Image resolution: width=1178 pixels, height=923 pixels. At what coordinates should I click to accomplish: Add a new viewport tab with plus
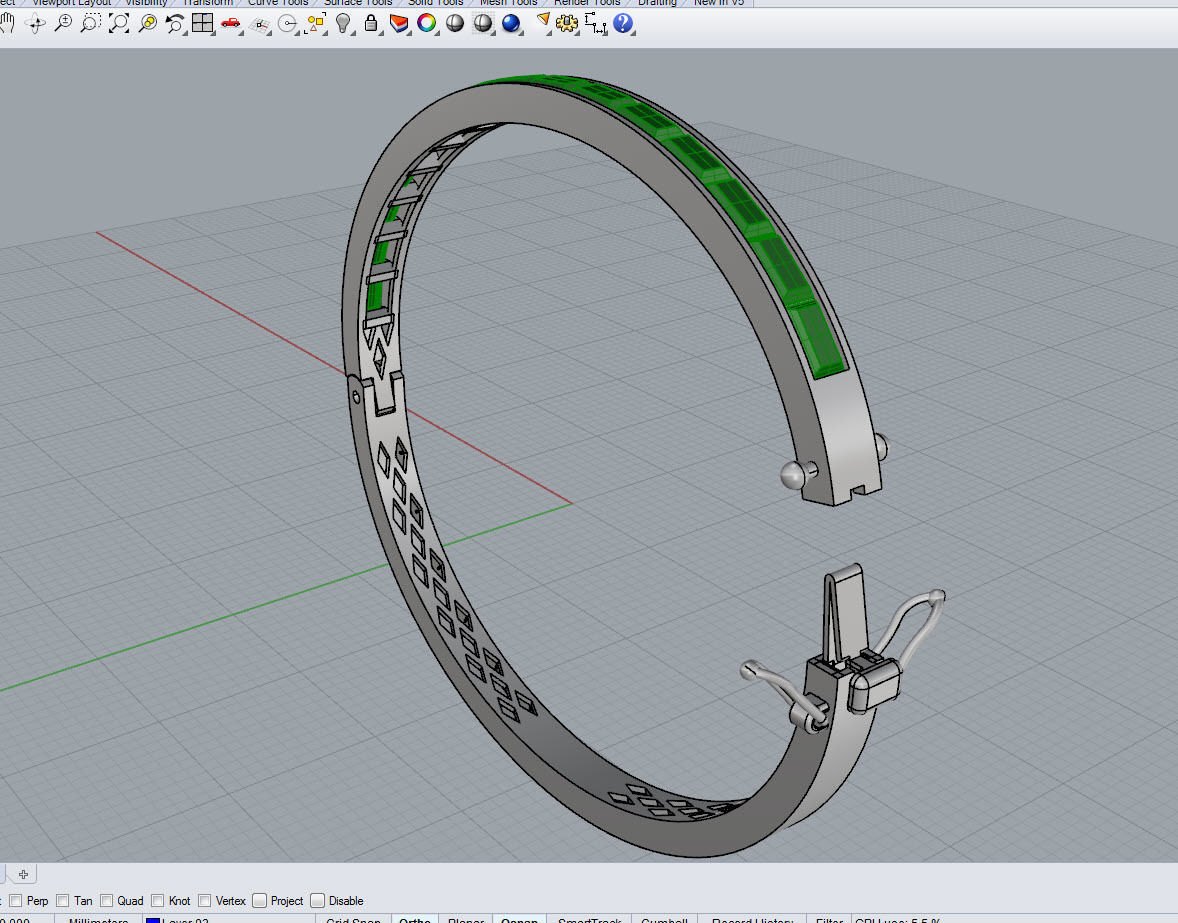[23, 874]
